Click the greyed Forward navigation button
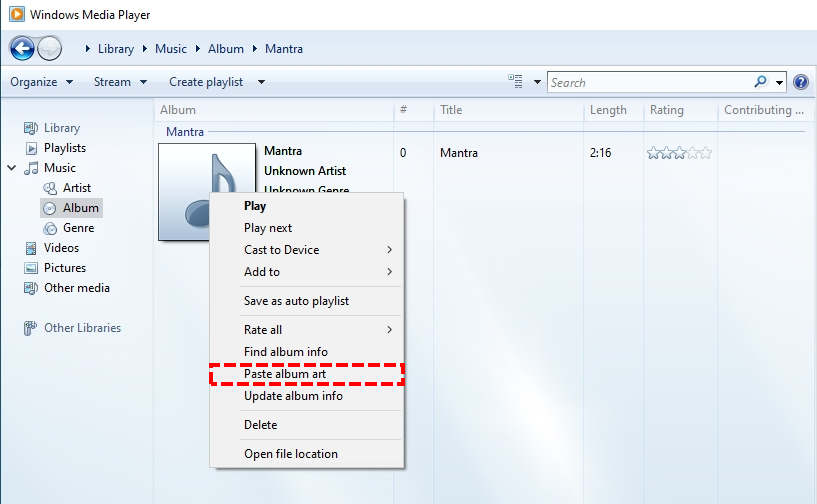Image resolution: width=817 pixels, height=504 pixels. [x=51, y=48]
